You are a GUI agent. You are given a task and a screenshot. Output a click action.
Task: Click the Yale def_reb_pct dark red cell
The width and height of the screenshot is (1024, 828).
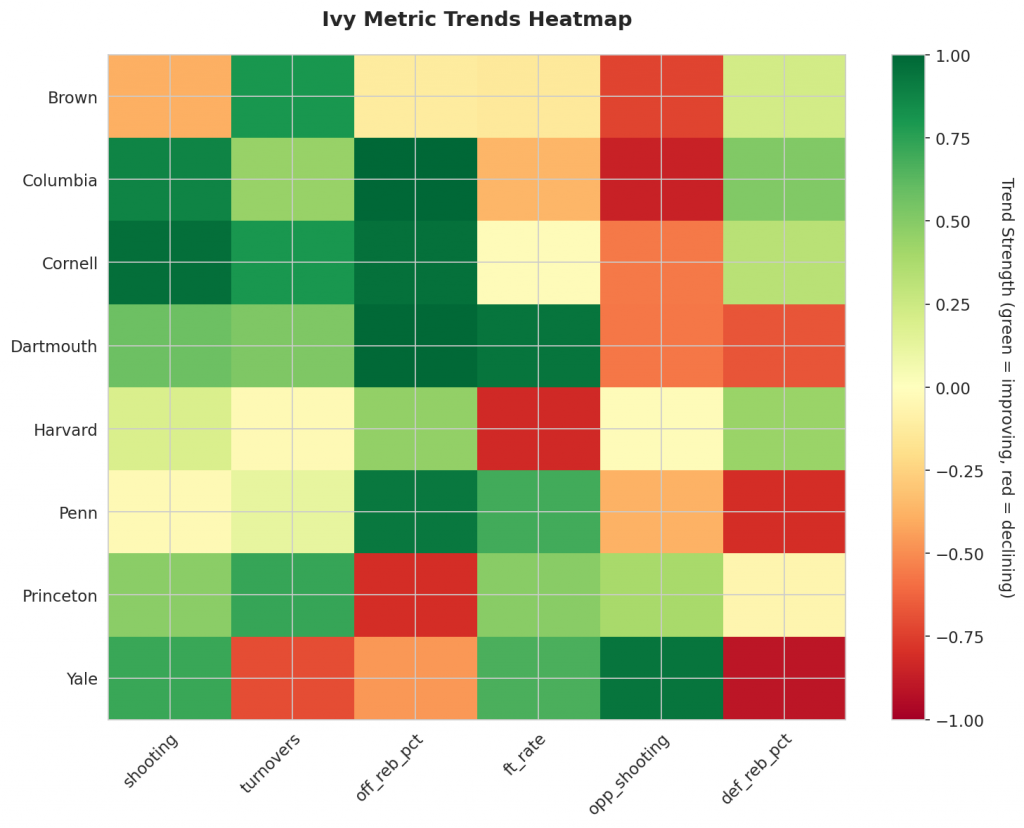784,678
